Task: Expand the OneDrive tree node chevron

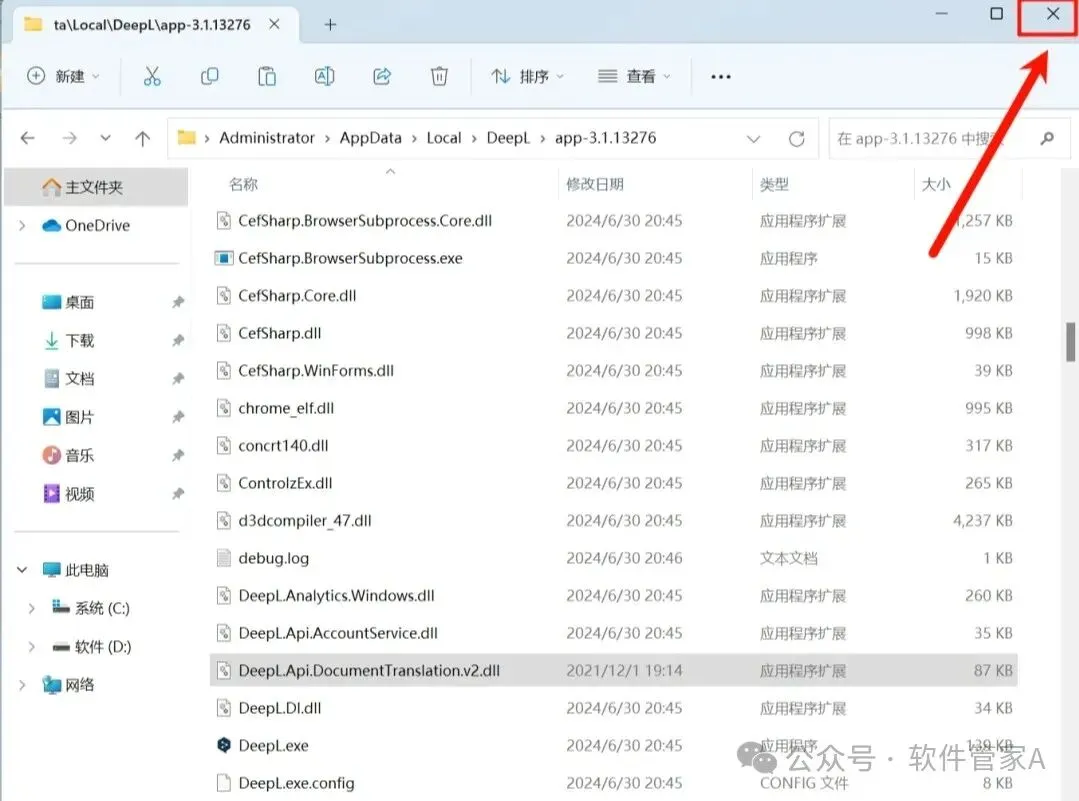Action: click(x=22, y=225)
